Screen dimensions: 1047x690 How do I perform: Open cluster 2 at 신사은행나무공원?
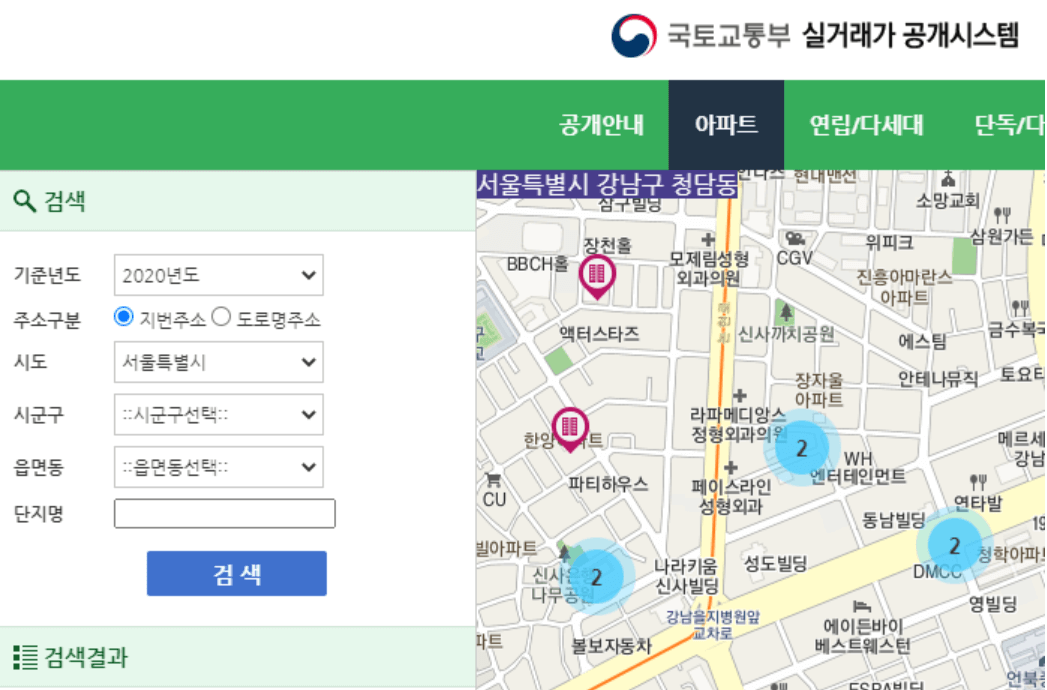pos(596,576)
